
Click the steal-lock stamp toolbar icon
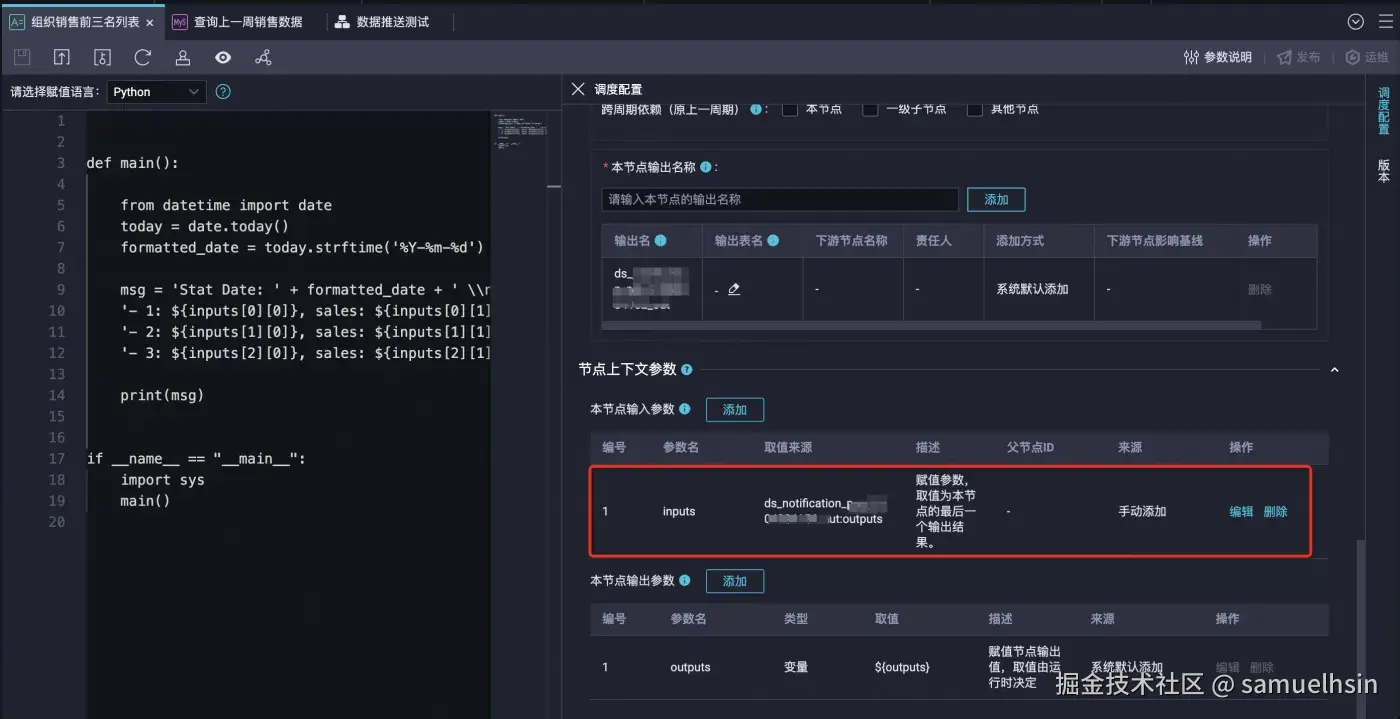pyautogui.click(x=183, y=58)
